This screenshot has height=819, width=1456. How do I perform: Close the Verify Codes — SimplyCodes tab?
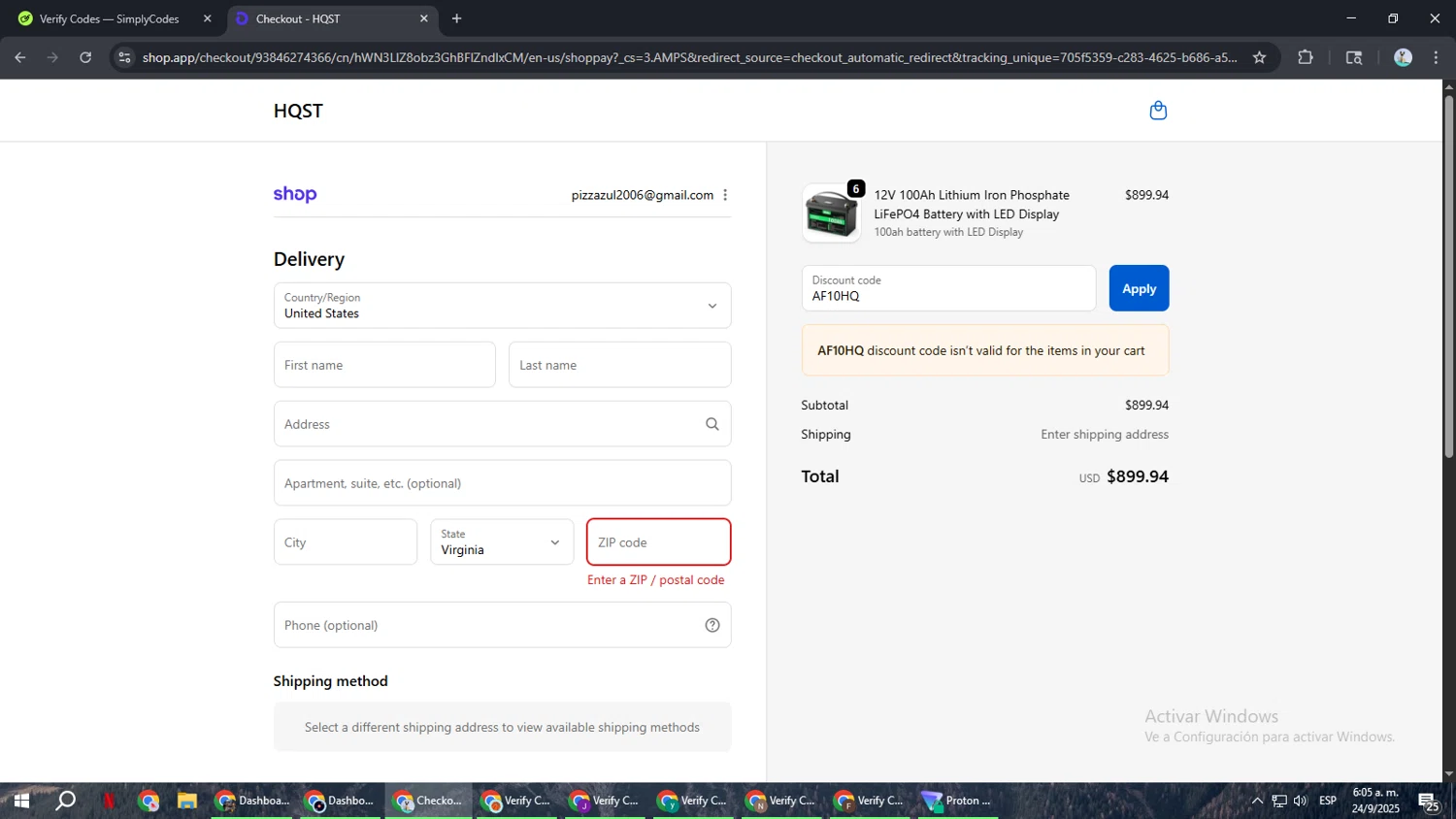pos(207,18)
